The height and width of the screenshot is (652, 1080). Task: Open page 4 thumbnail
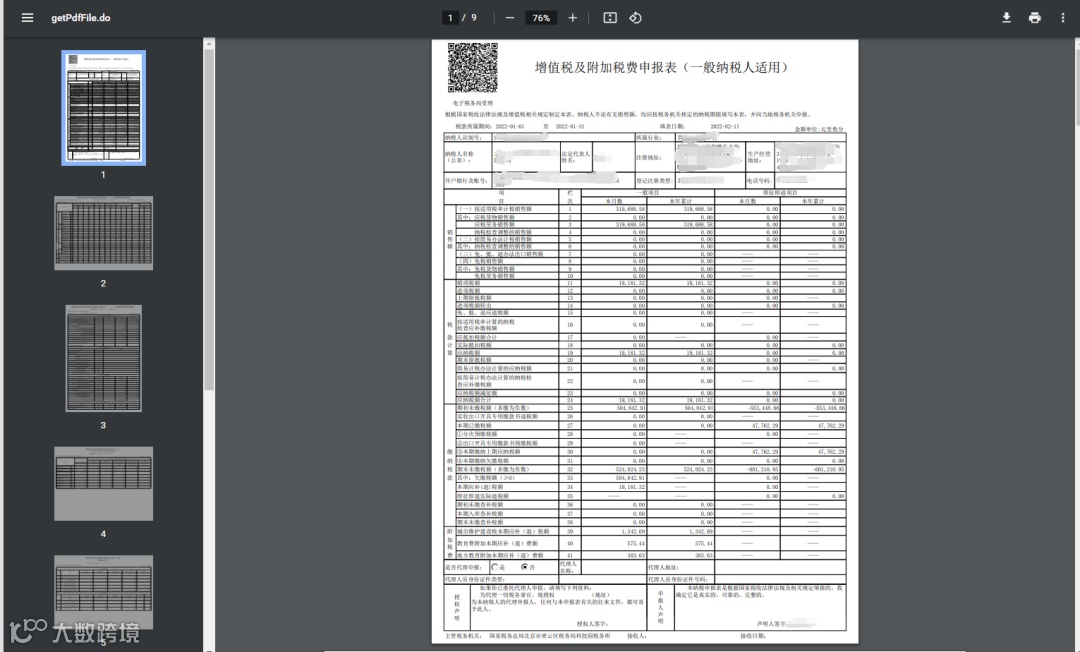(x=103, y=483)
